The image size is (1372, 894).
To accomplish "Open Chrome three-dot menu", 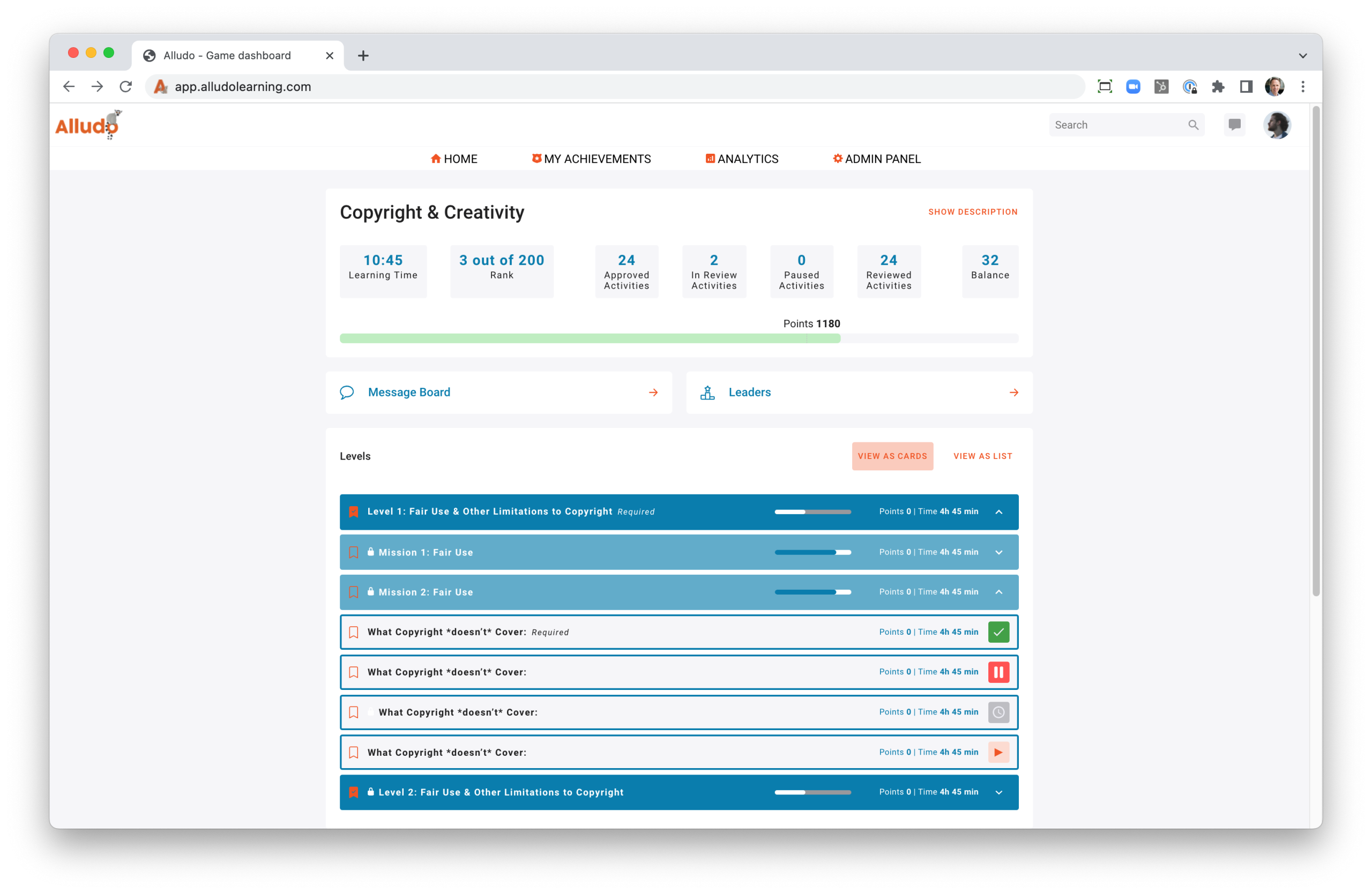I will click(1302, 86).
